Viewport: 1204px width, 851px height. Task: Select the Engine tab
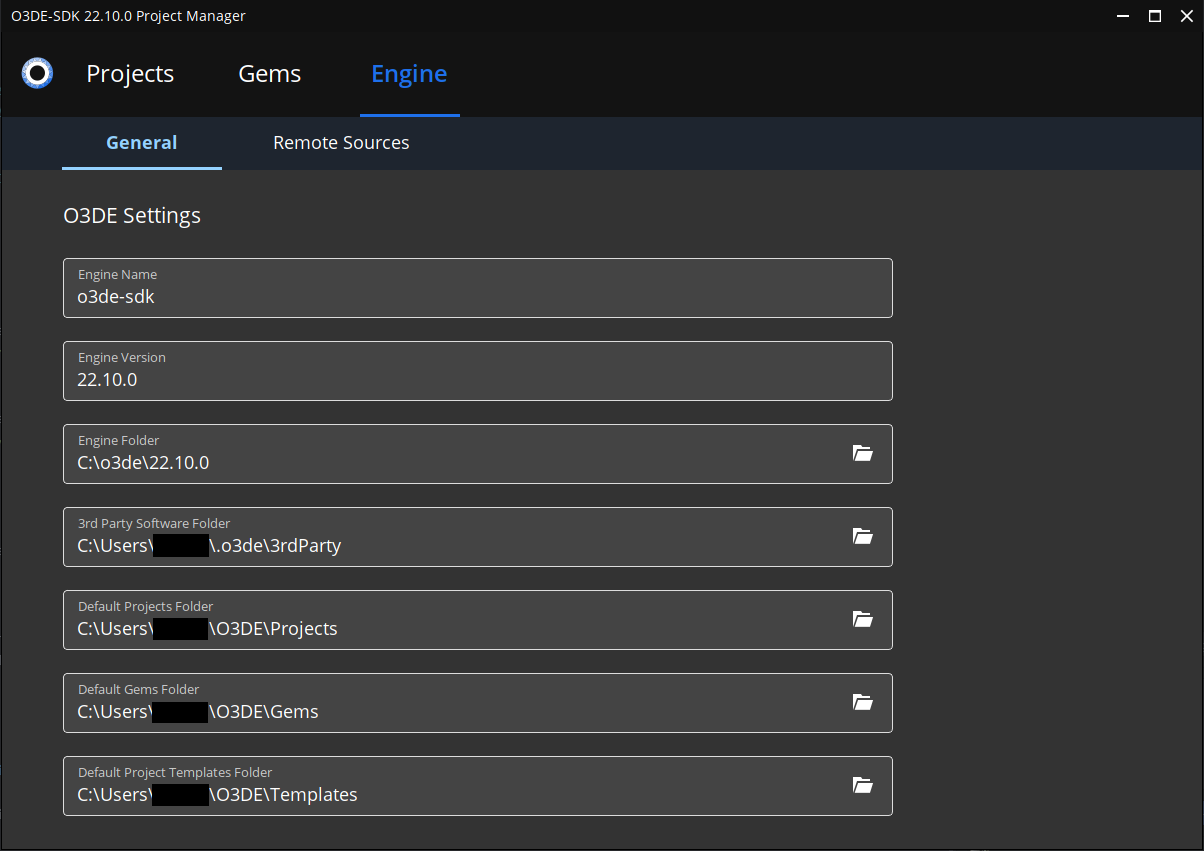409,73
